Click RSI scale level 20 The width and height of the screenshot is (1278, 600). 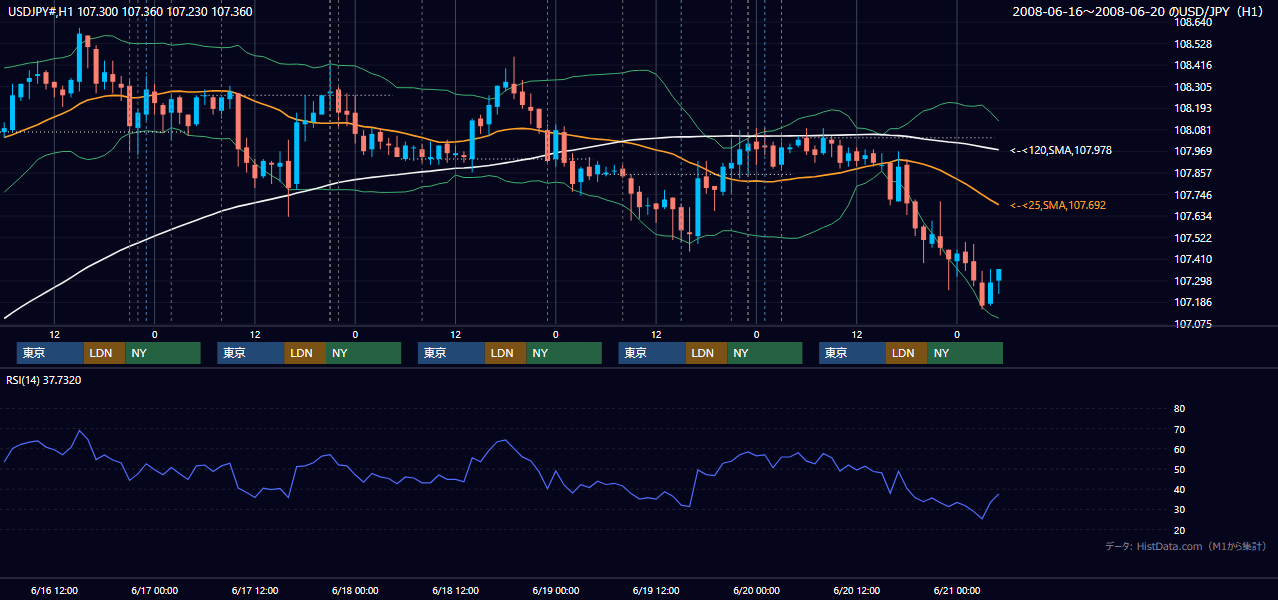coord(1179,530)
